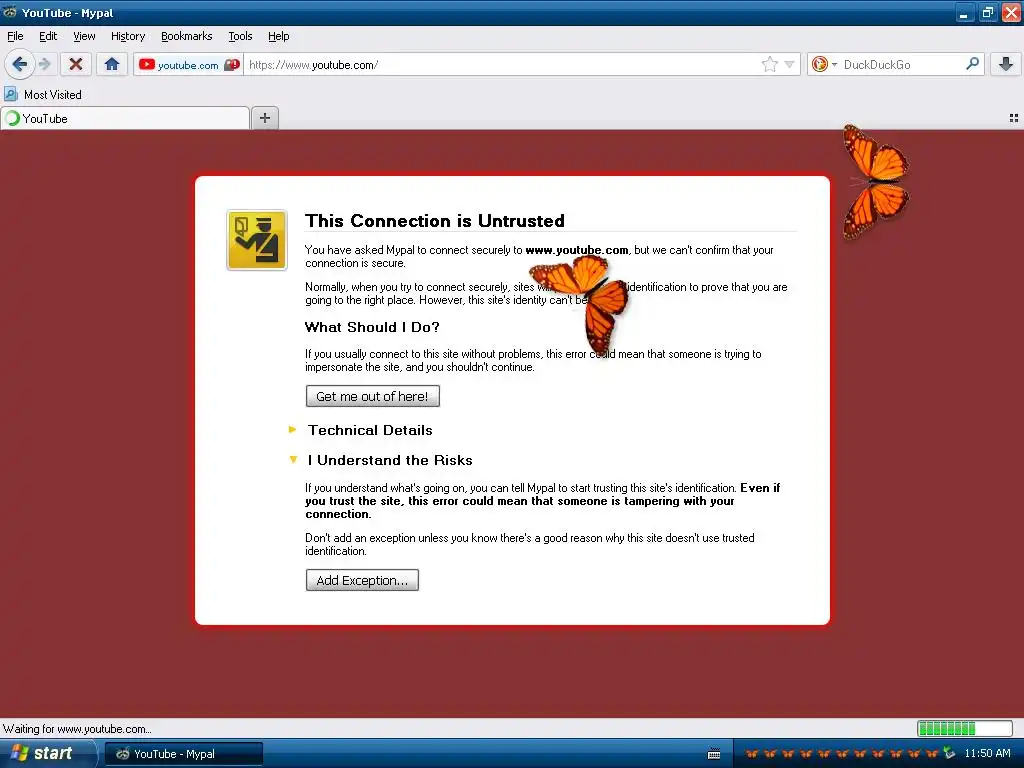Open the View menu

click(84, 36)
